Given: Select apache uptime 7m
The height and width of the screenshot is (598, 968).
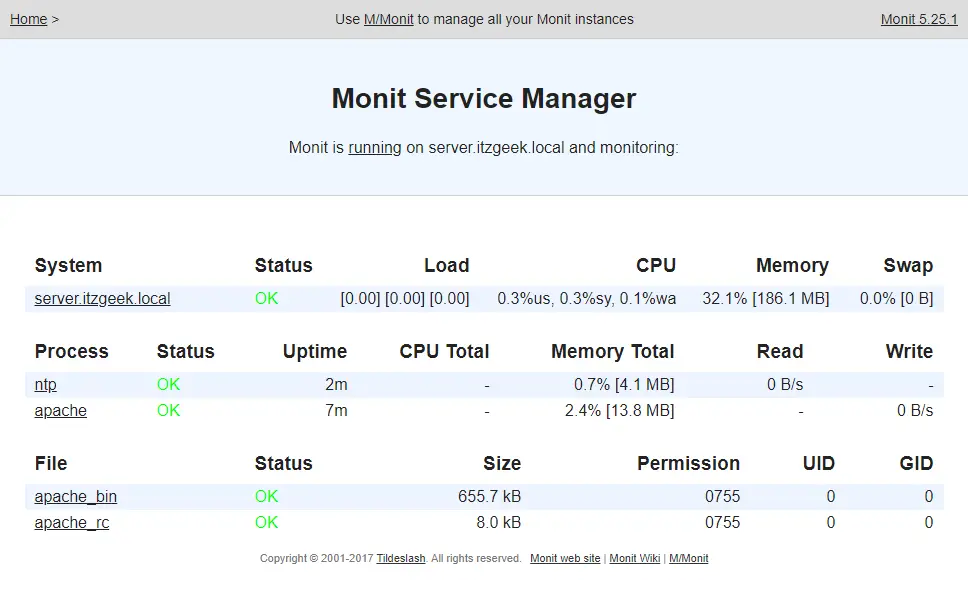Looking at the screenshot, I should tap(336, 410).
